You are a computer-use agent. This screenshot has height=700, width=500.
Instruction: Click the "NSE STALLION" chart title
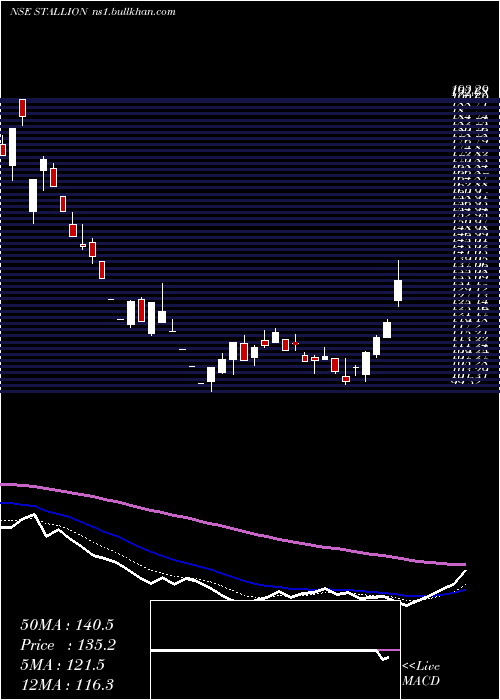[48, 12]
